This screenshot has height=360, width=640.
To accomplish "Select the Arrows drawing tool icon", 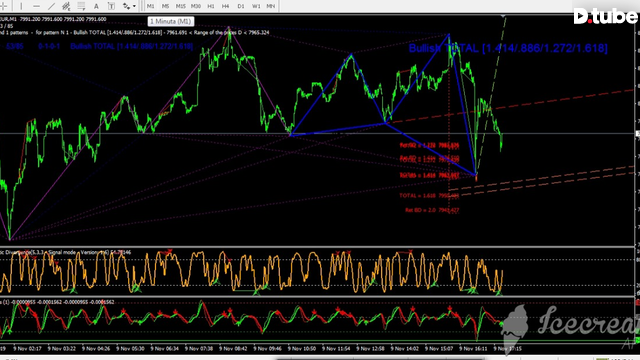I will point(126,6).
